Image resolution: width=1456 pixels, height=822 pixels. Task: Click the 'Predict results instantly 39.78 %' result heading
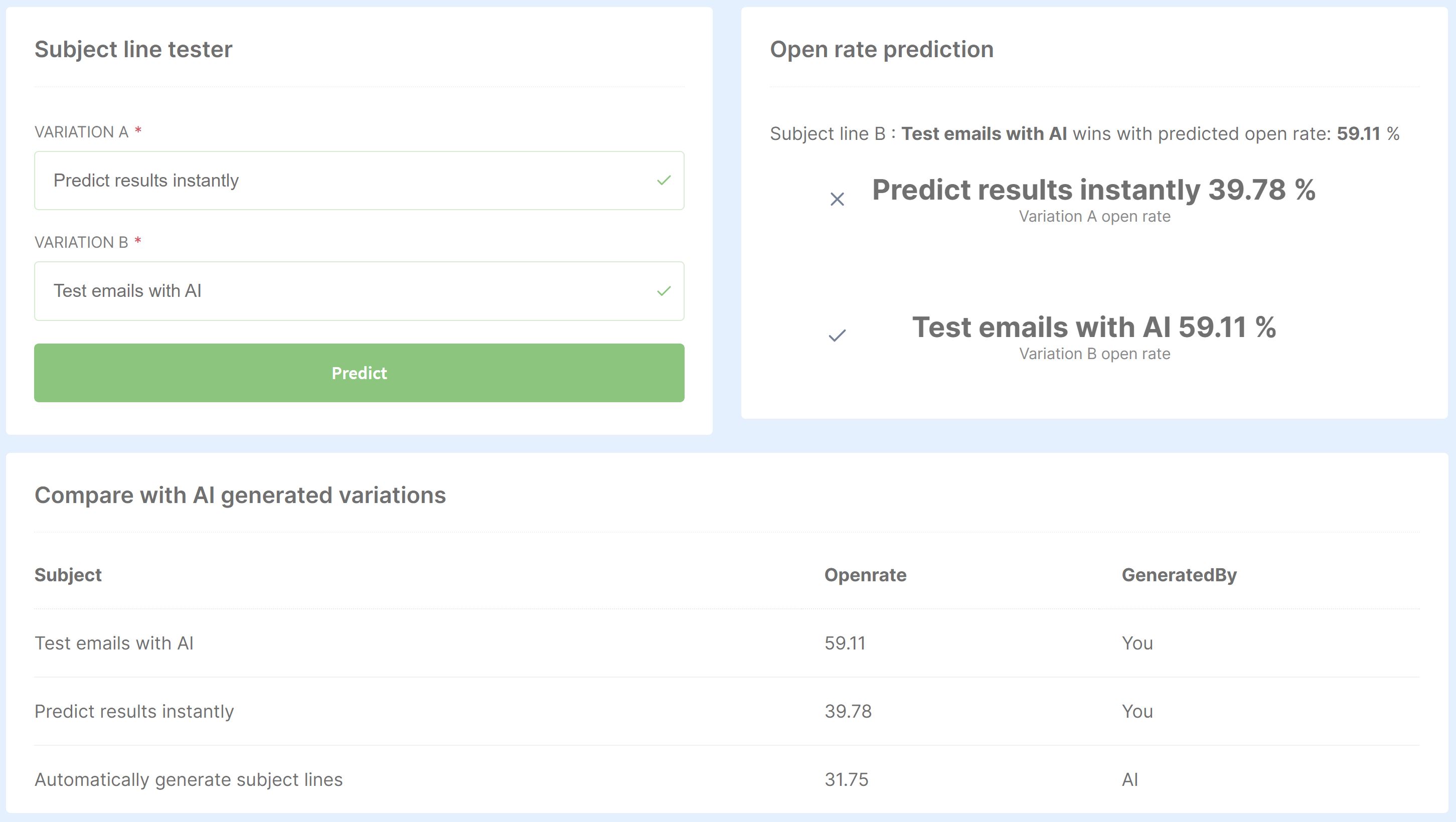(1094, 190)
